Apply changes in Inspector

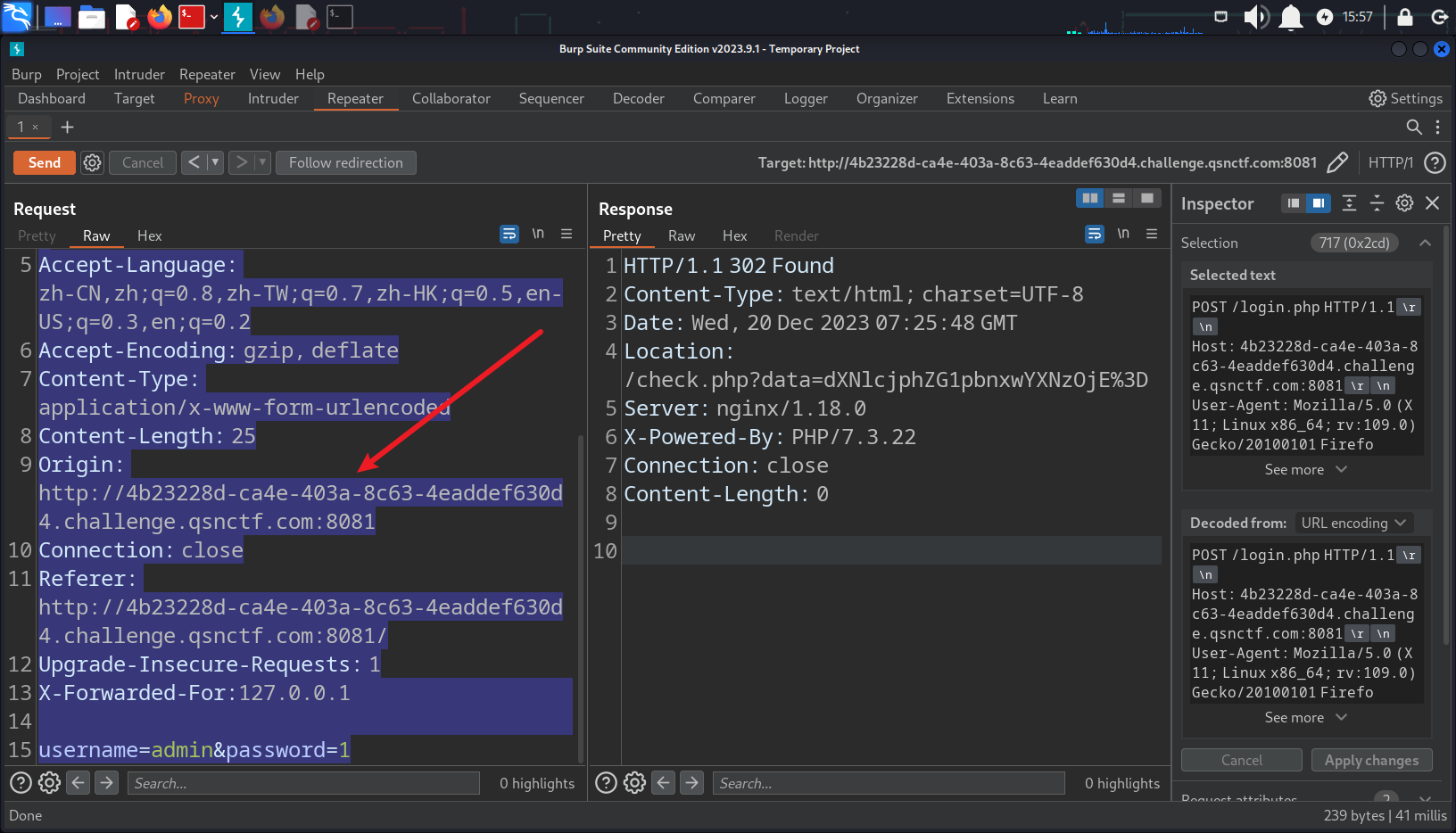[1371, 760]
